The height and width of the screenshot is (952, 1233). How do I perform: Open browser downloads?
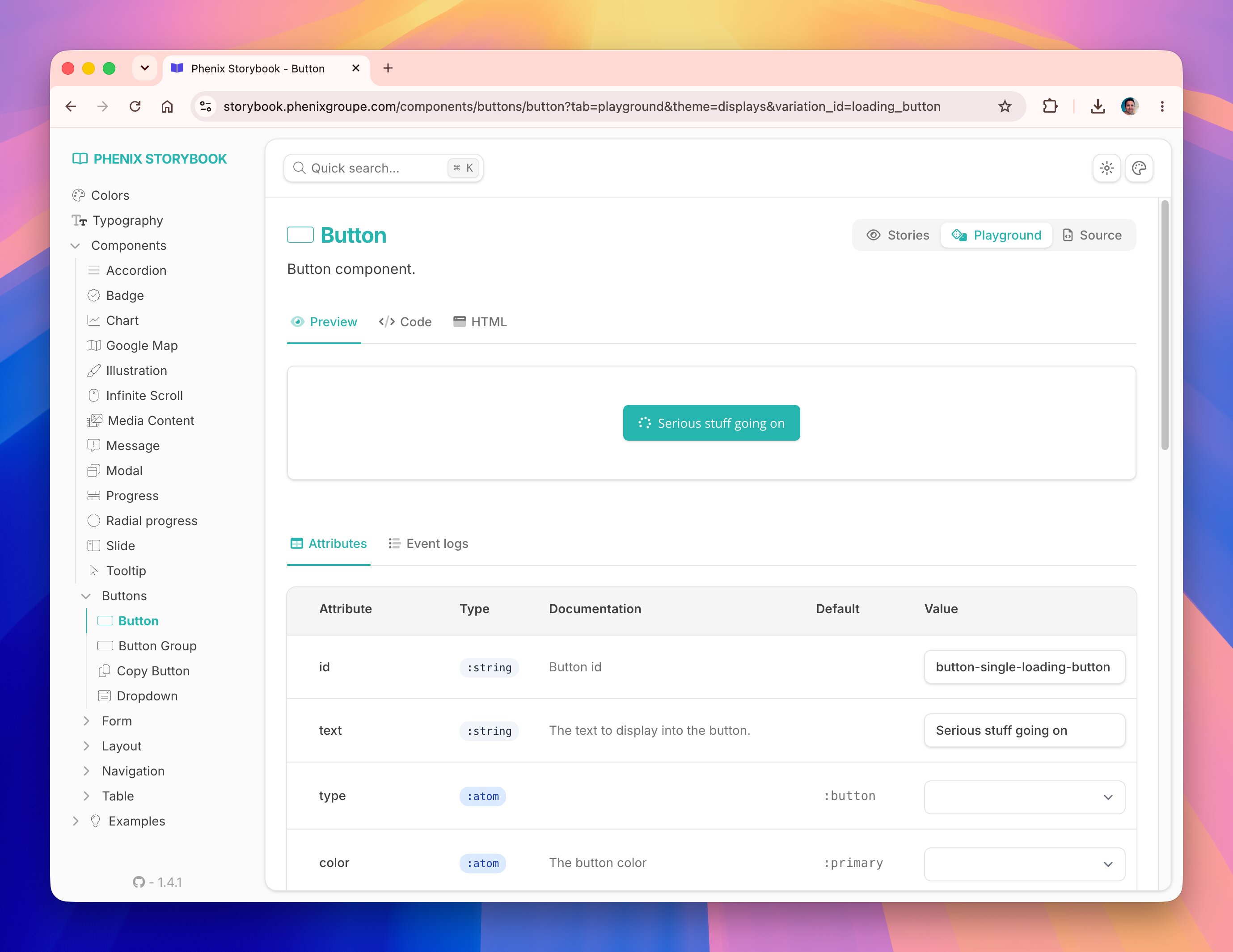click(1098, 106)
